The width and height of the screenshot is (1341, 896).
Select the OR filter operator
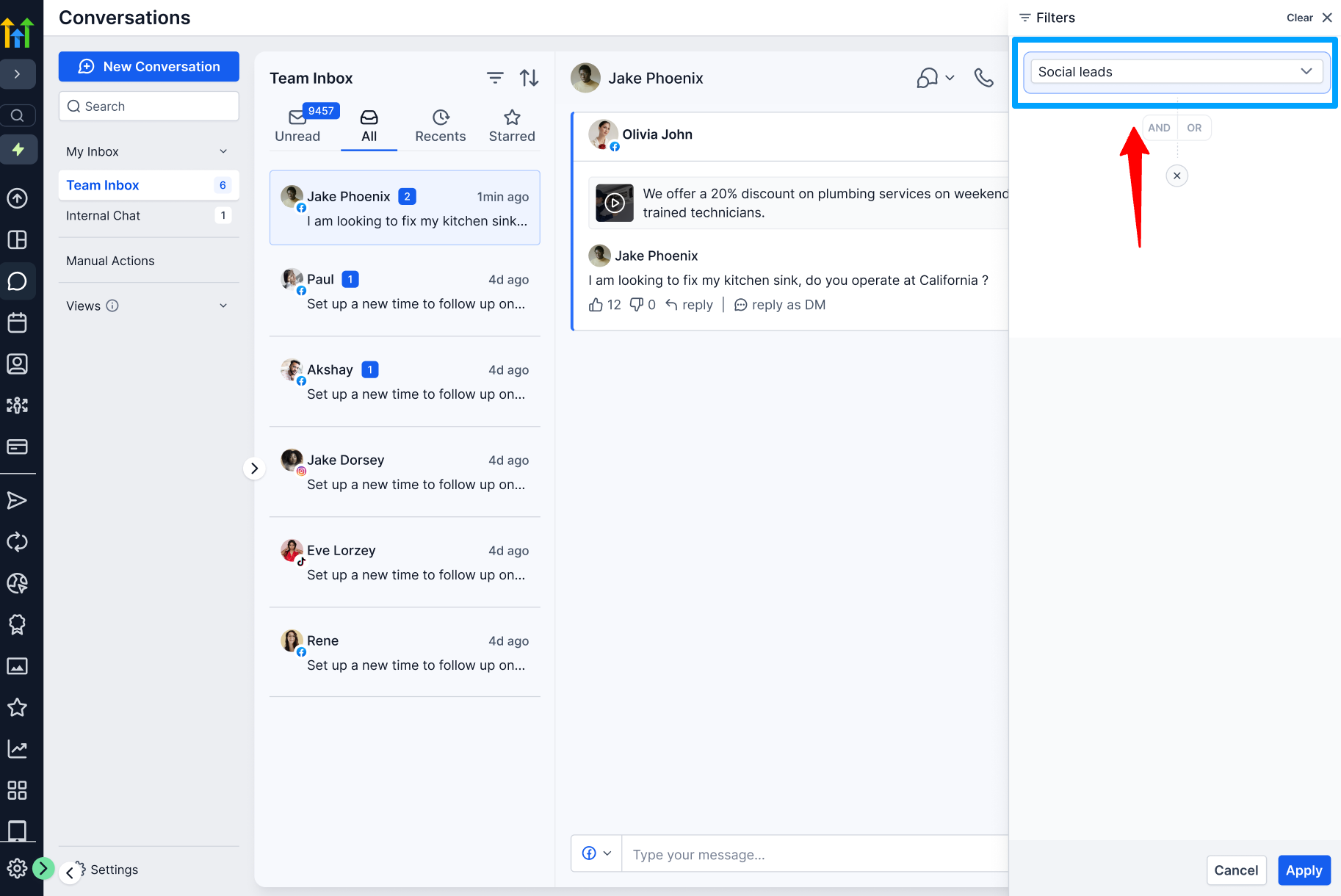click(1194, 128)
